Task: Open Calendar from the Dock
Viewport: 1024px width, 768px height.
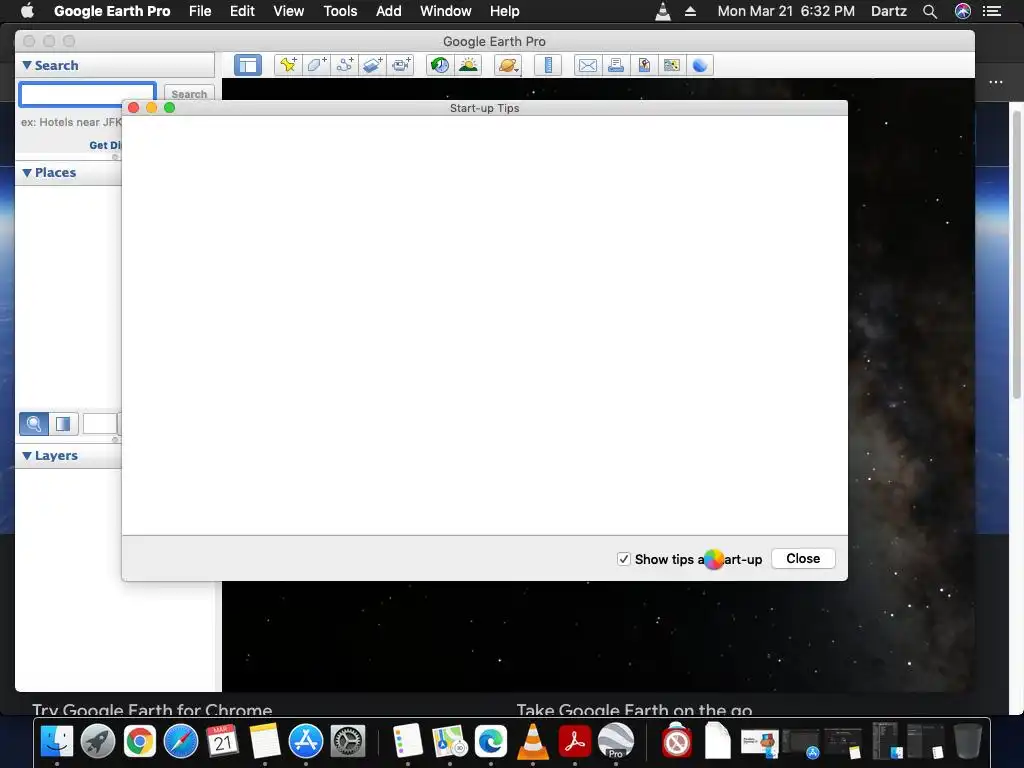Action: pyautogui.click(x=223, y=741)
